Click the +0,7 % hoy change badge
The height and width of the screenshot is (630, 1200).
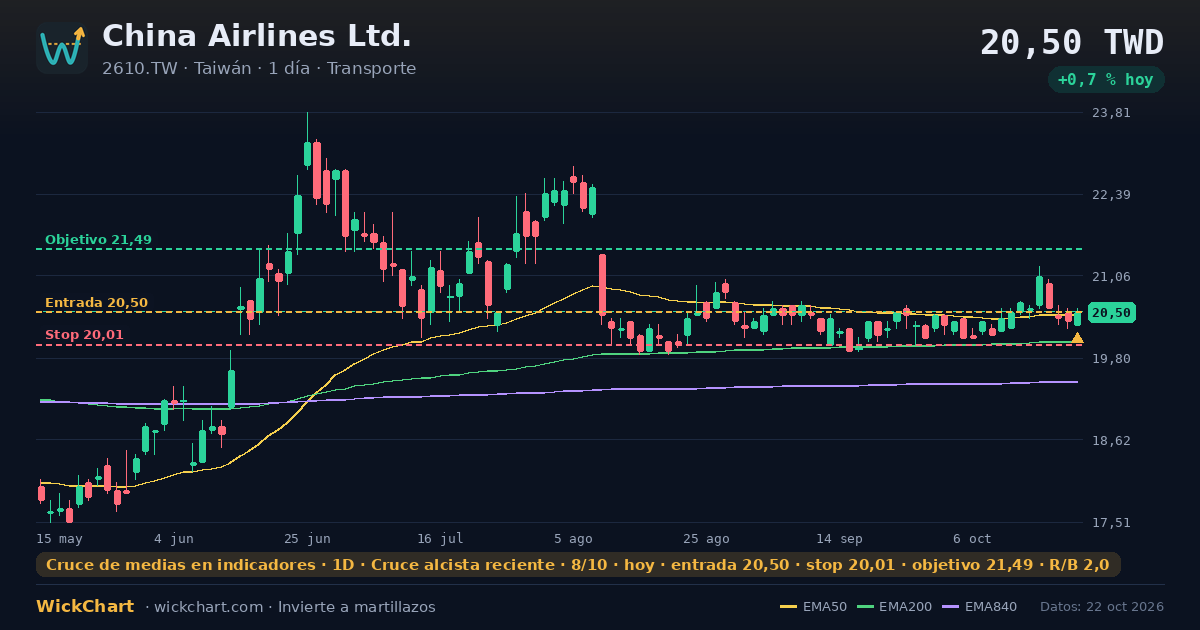[x=1106, y=80]
